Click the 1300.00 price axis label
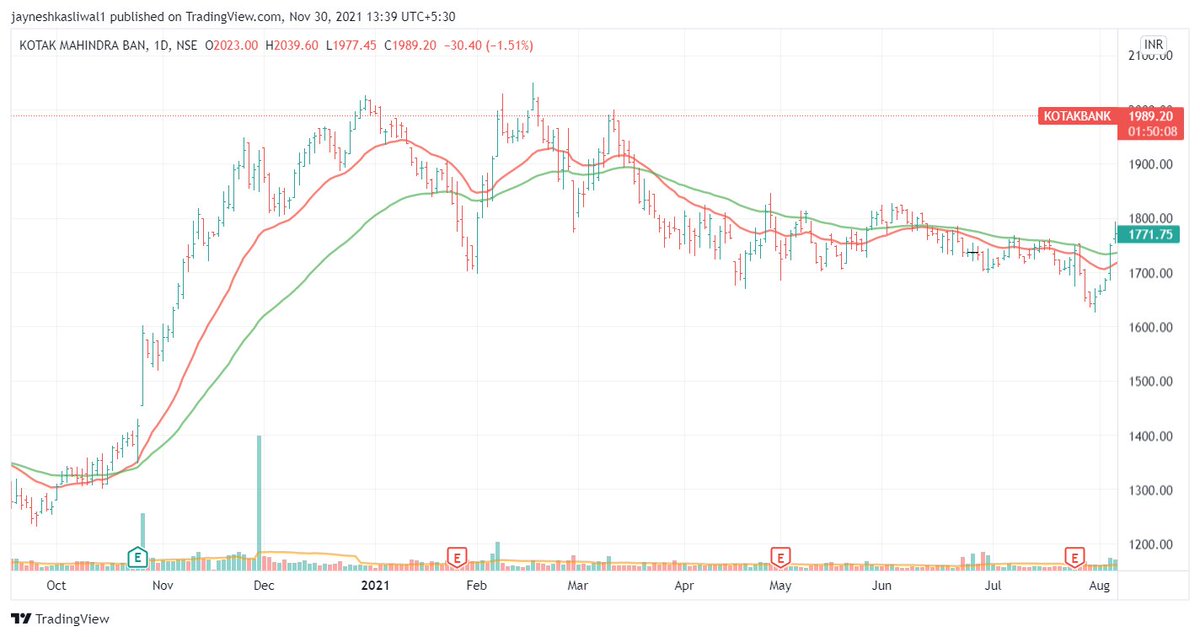Viewport: 1200px width, 637px height. [1152, 491]
